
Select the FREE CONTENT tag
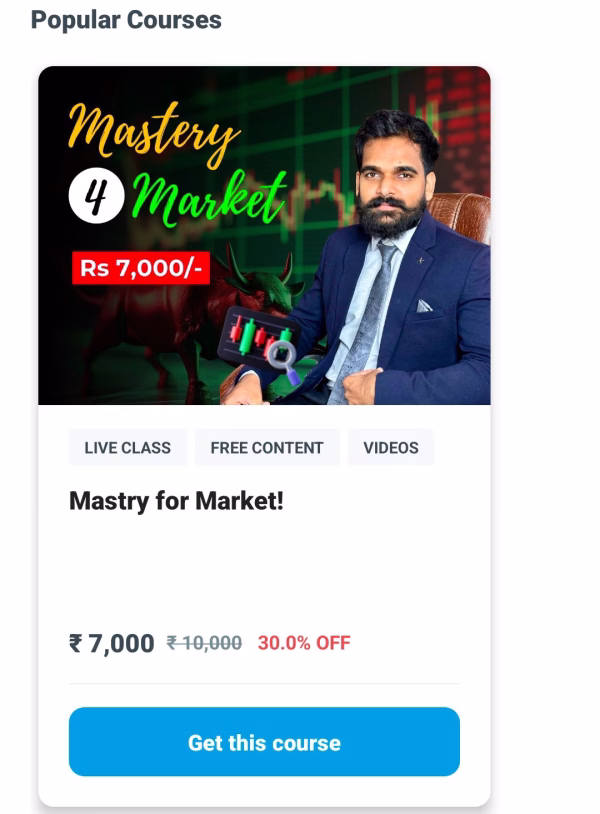point(267,447)
